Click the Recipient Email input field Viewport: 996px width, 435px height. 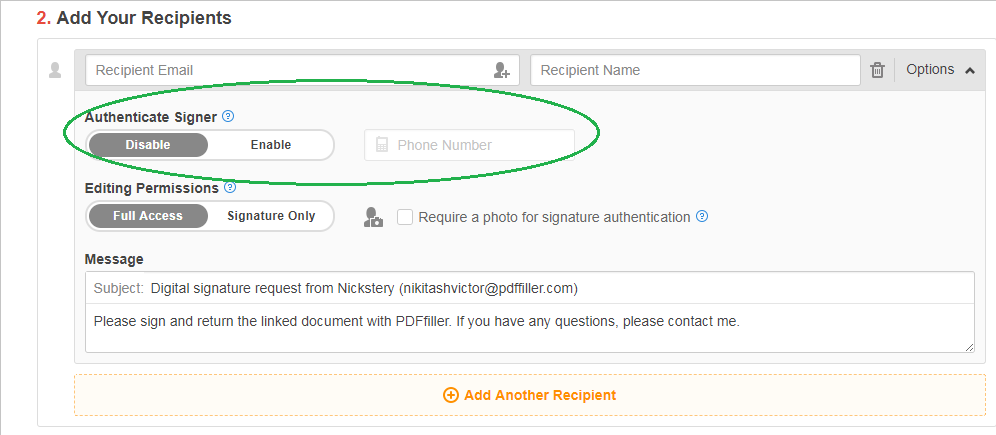[x=302, y=70]
